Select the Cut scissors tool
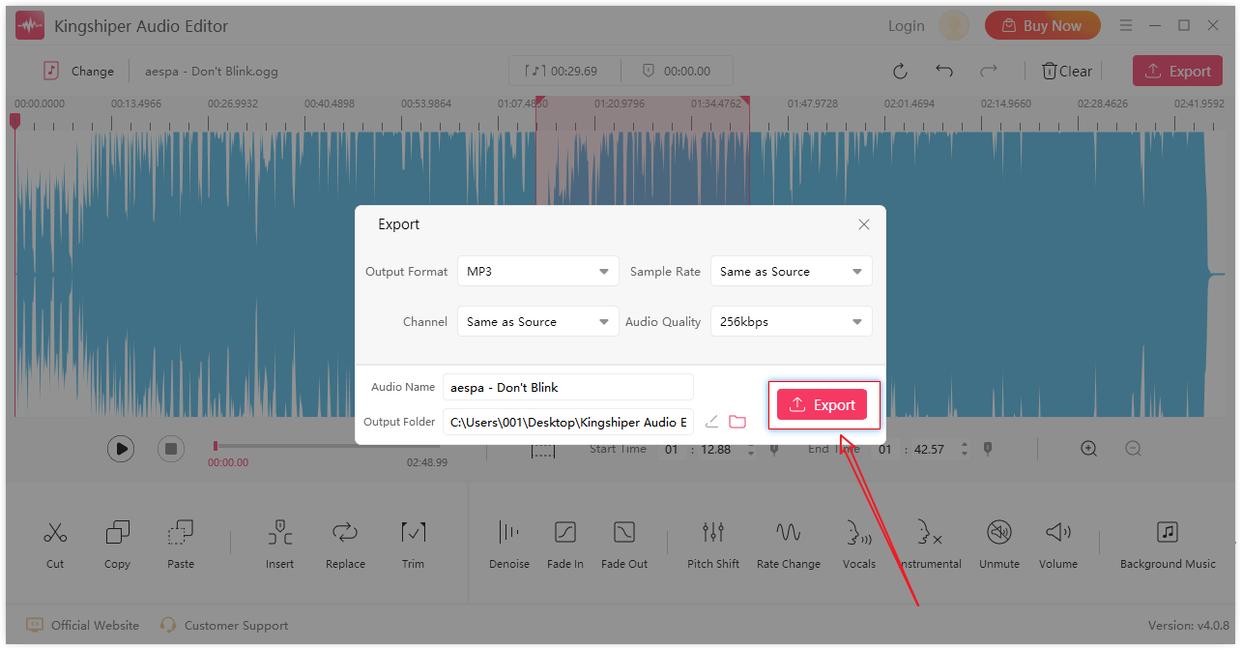This screenshot has height=650, width=1242. (55, 534)
